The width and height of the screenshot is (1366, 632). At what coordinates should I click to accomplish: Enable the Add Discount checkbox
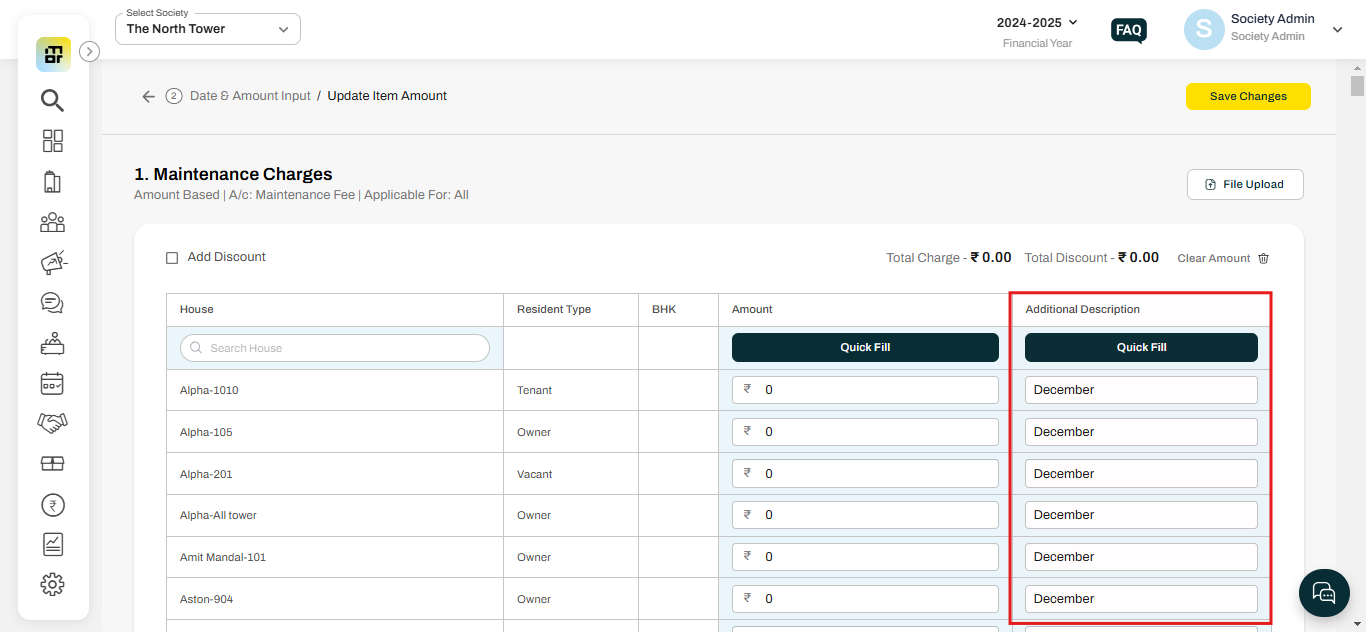tap(172, 258)
